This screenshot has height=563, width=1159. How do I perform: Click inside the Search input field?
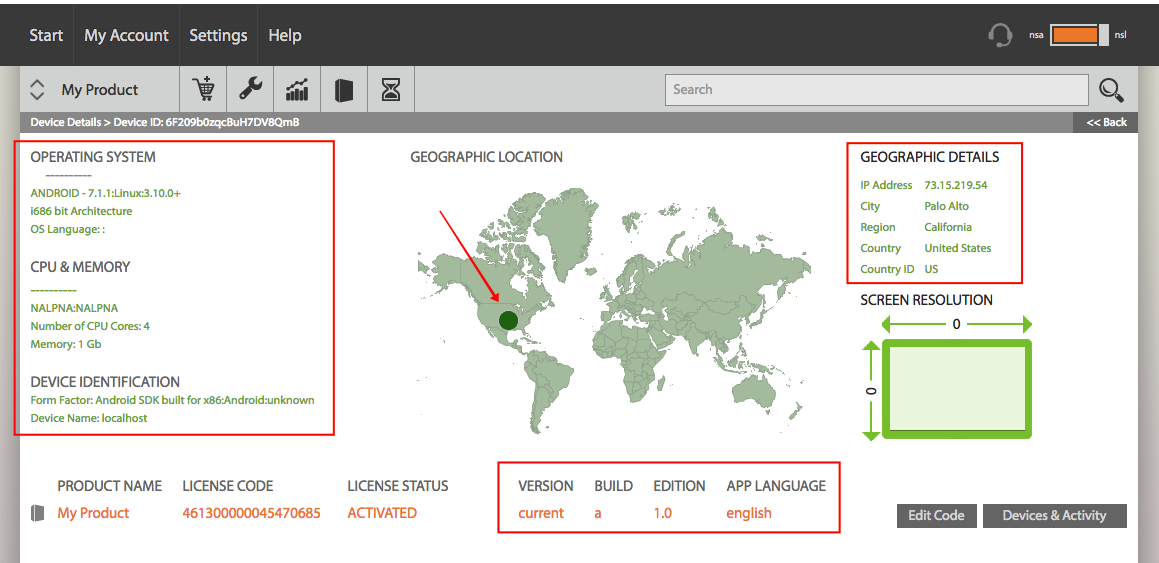[x=877, y=89]
